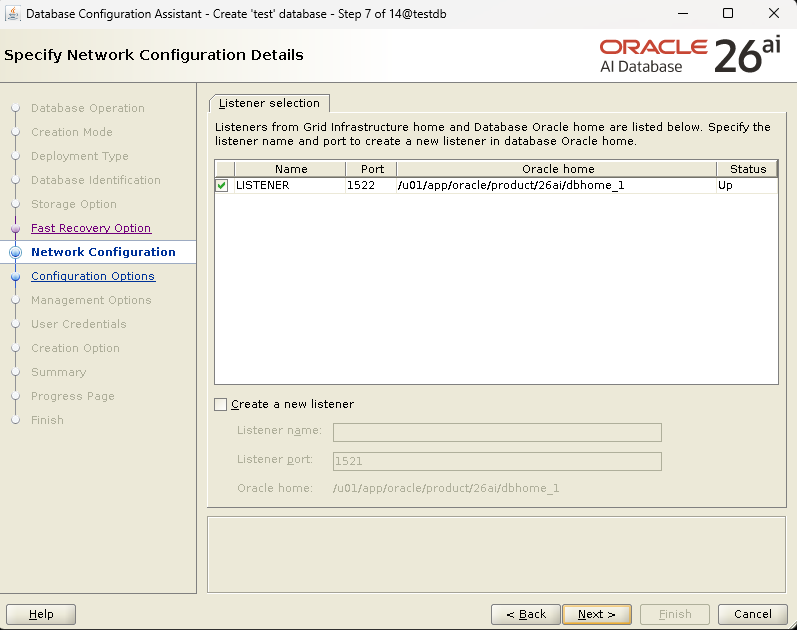
Task: Select the LISTENER name cell
Action: click(x=290, y=186)
